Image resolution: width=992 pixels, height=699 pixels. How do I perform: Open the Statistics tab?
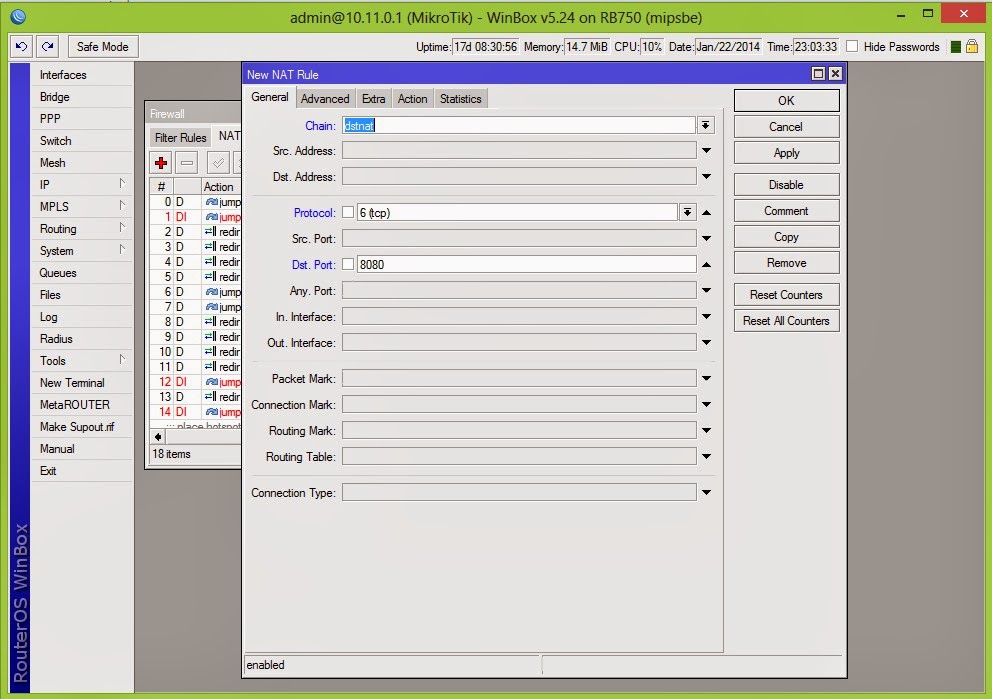click(x=461, y=99)
